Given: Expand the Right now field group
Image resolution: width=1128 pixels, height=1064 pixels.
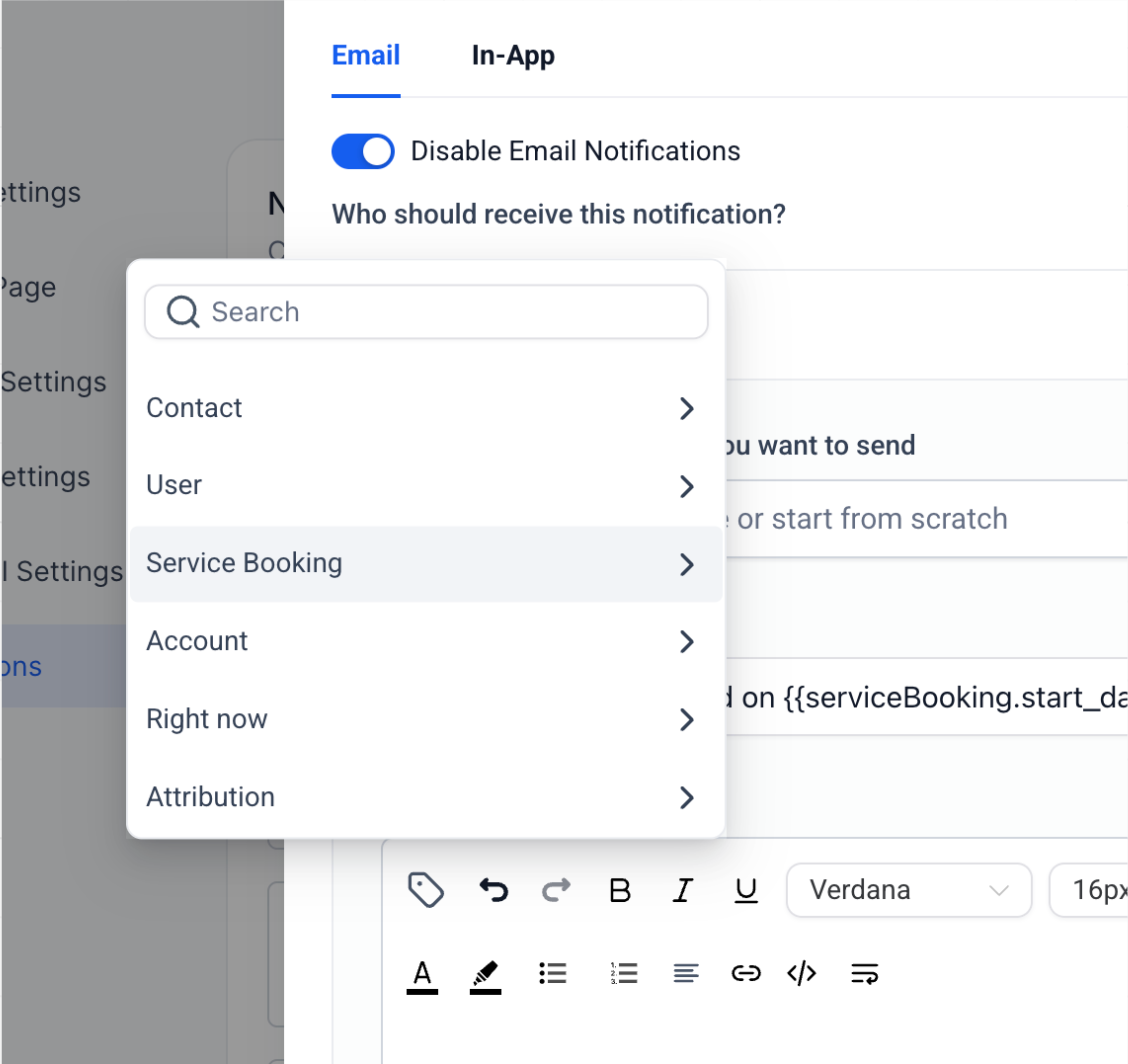Looking at the screenshot, I should 426,719.
